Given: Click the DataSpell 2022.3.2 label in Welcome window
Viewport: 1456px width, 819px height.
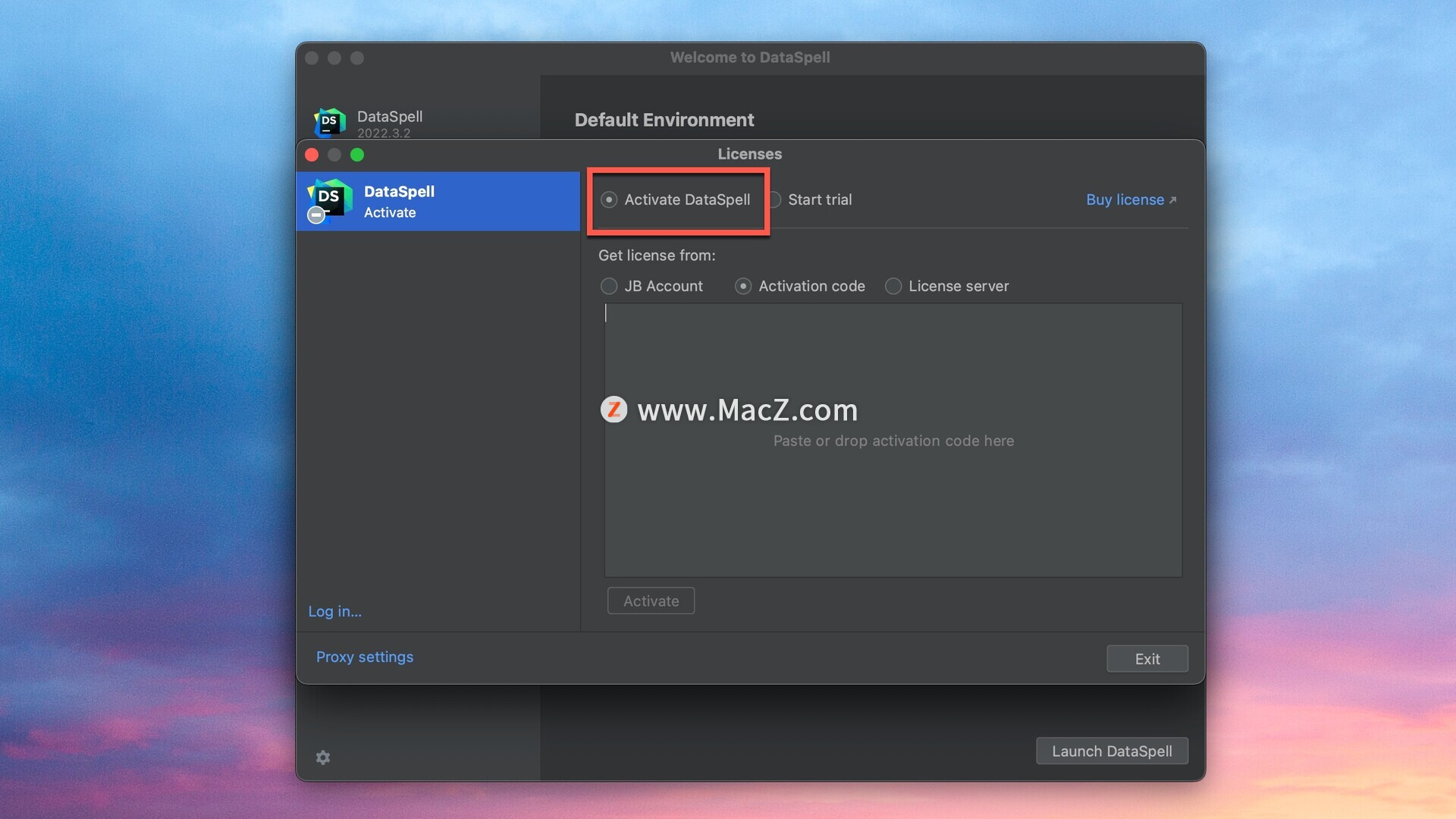Looking at the screenshot, I should [390, 124].
